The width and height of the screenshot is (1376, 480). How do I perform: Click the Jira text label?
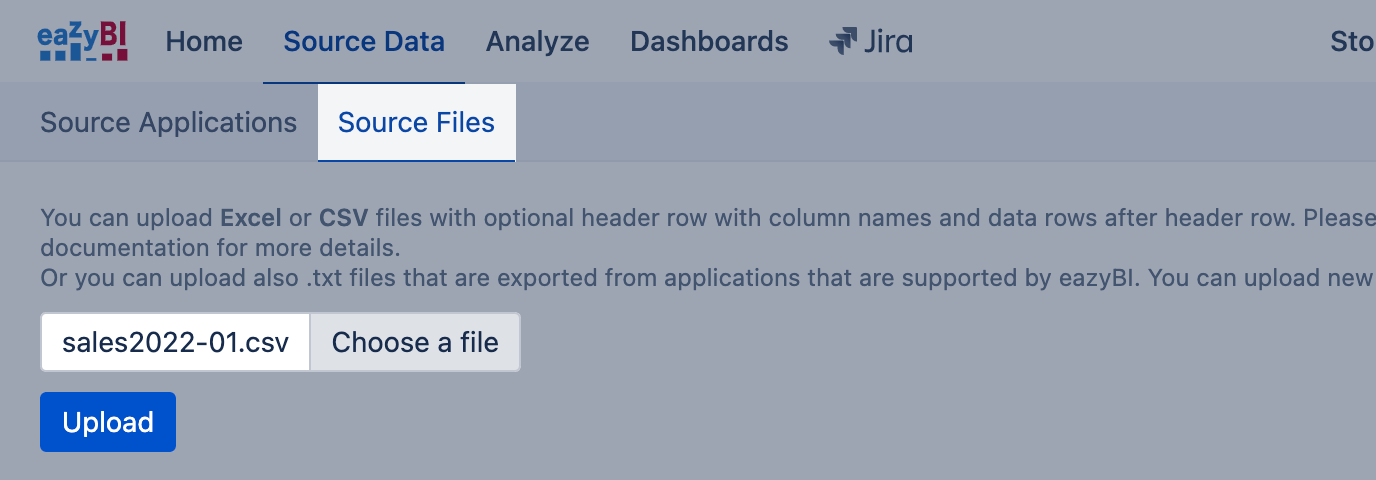pos(888,42)
